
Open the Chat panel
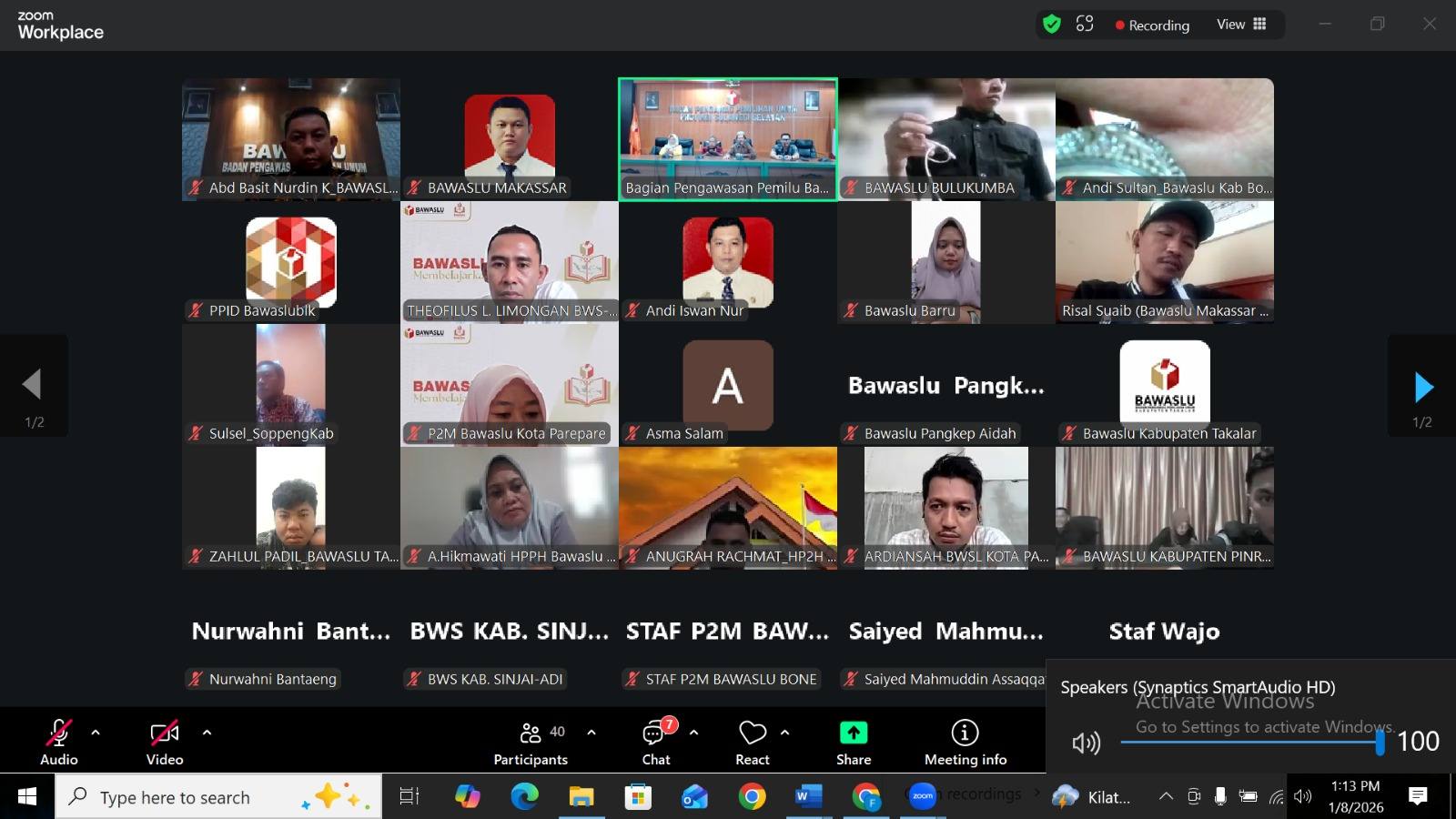656,742
